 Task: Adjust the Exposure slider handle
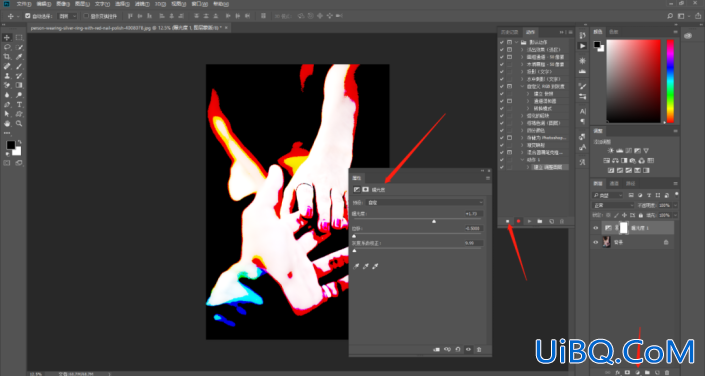pyautogui.click(x=434, y=221)
